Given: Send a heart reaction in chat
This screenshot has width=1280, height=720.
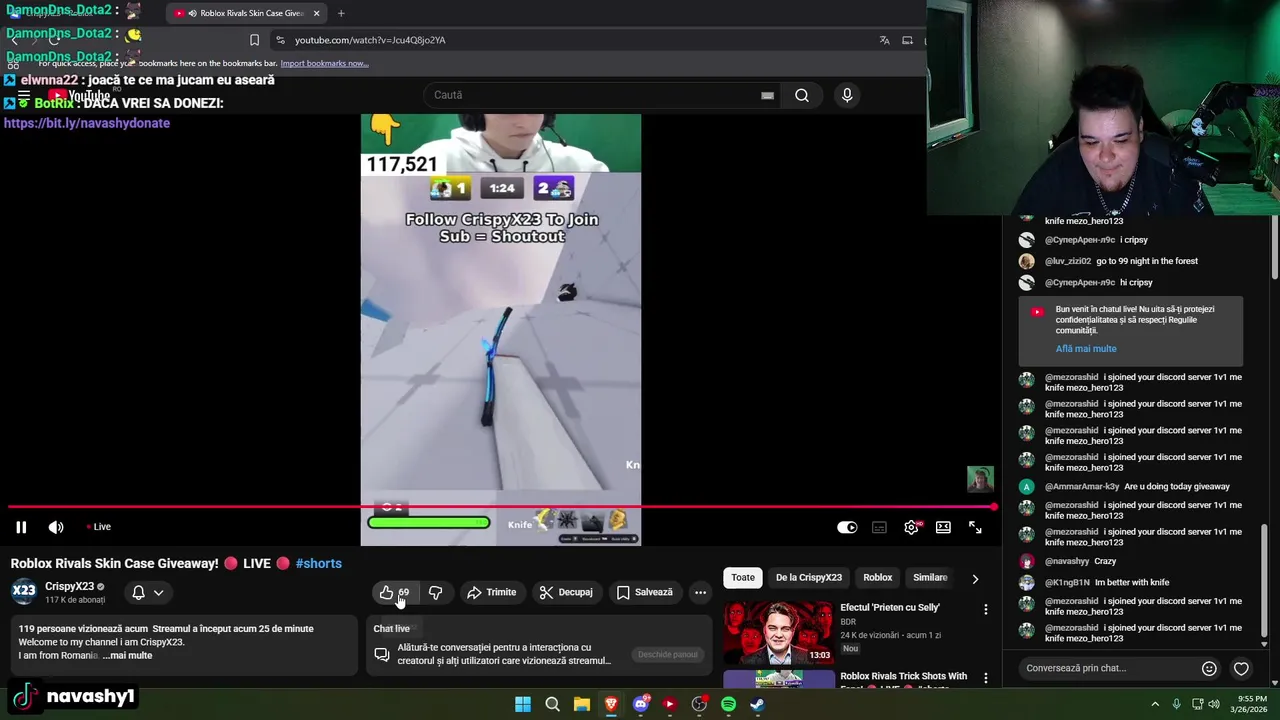Looking at the screenshot, I should tap(1241, 668).
